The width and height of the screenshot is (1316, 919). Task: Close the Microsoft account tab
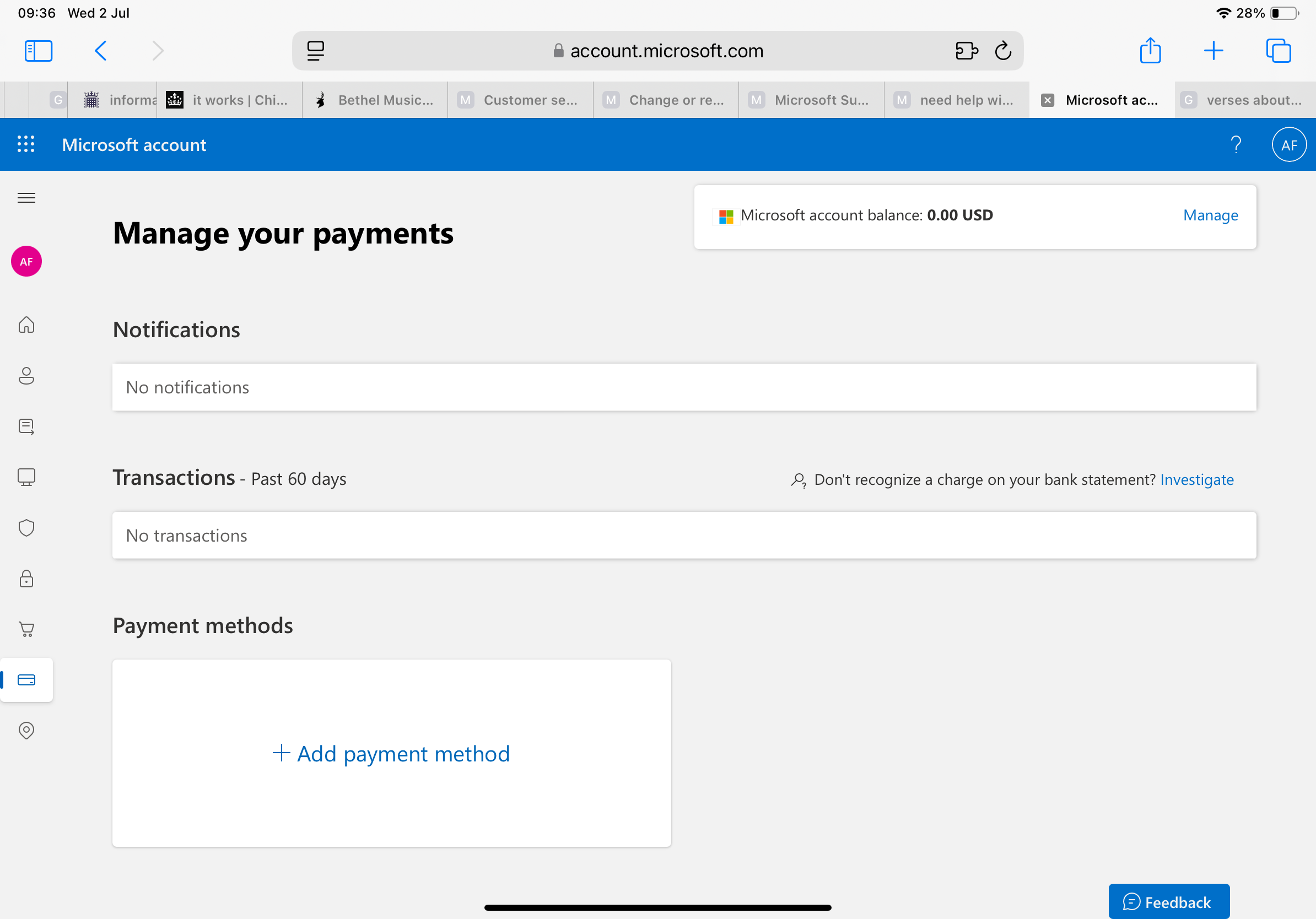(1047, 100)
